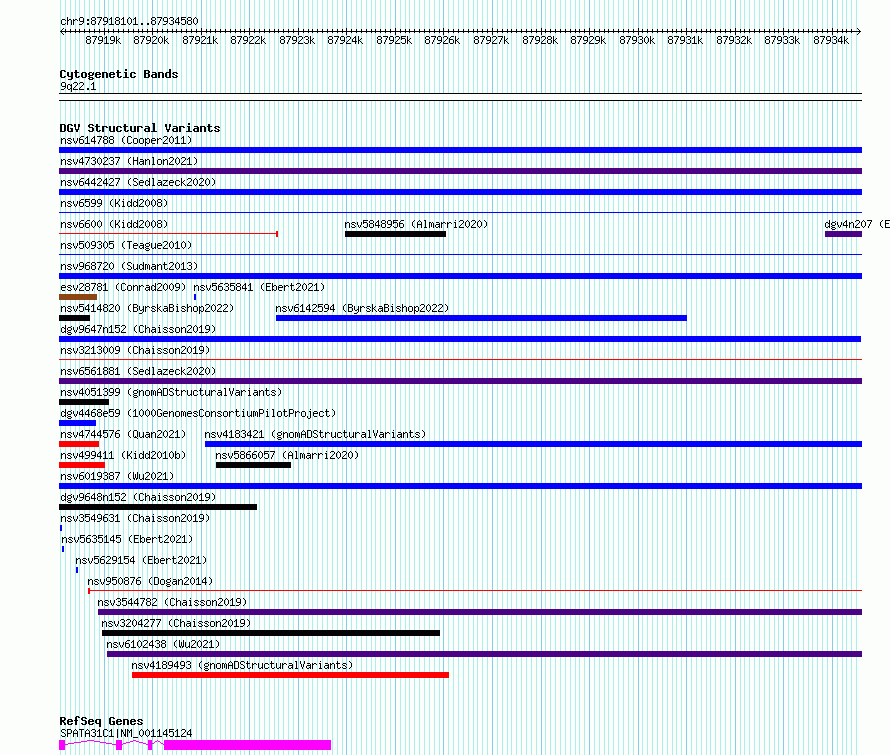This screenshot has height=755, width=890.
Task: Click the 87934k ruler tick label
Action: 831,40
